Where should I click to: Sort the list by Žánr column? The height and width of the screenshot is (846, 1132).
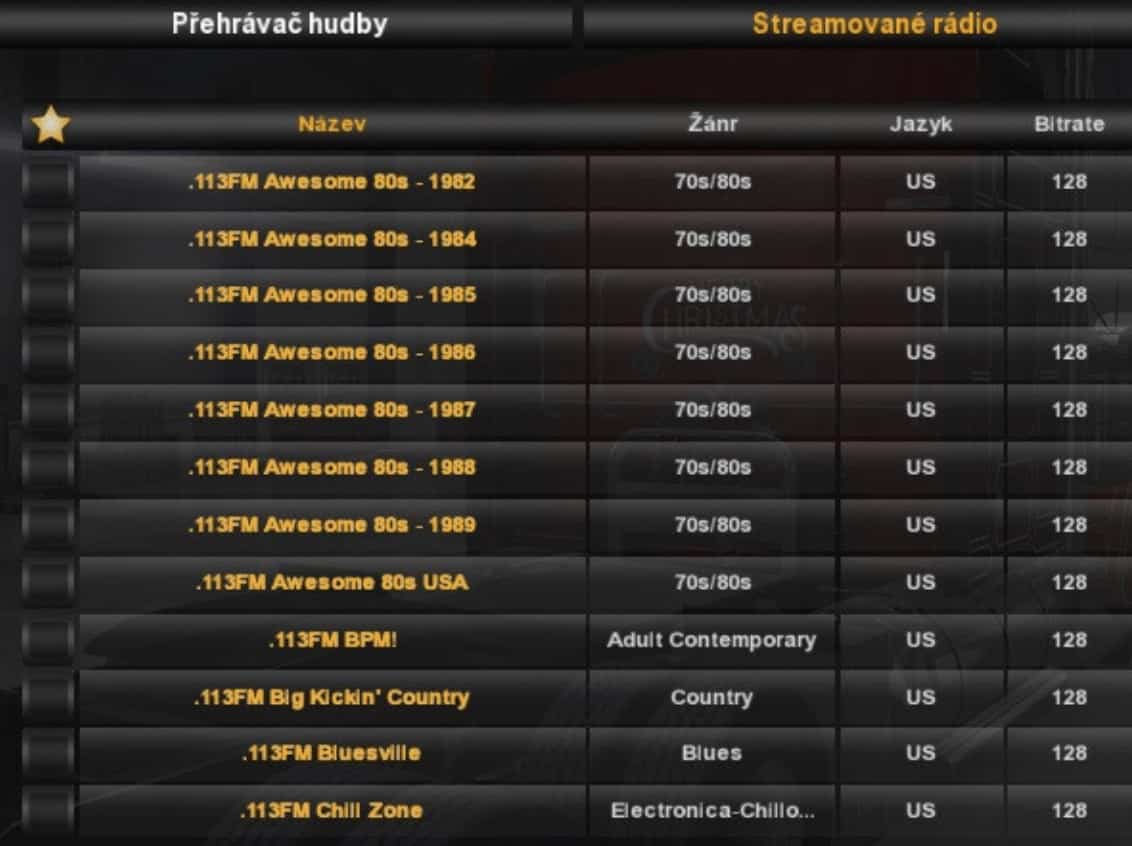point(712,125)
